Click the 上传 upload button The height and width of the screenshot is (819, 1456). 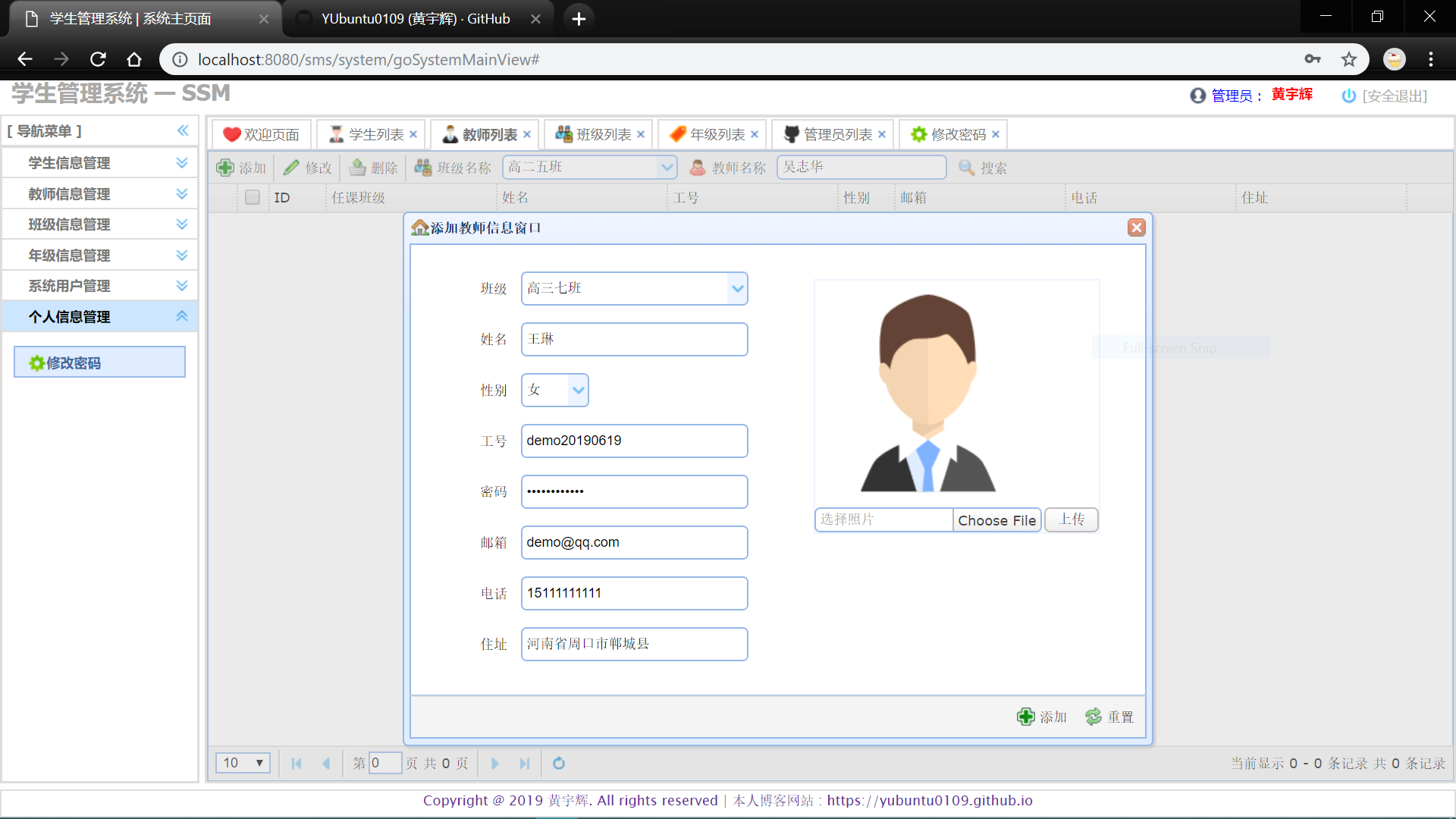(1071, 519)
